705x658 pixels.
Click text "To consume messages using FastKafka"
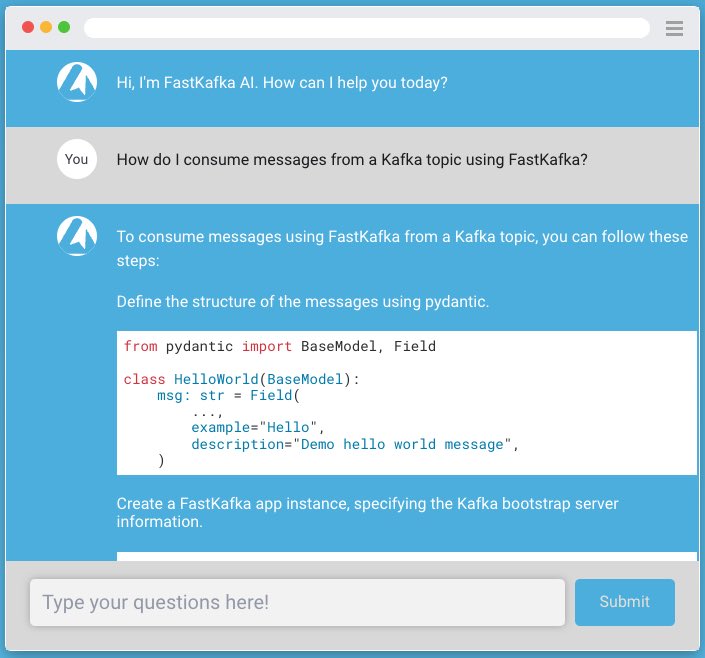click(258, 237)
